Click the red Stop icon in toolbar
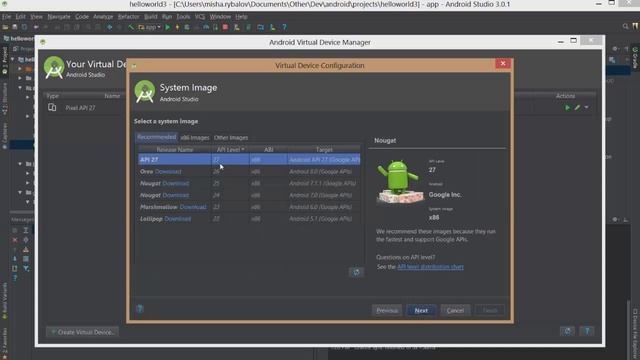Viewport: 640px width, 360px height. click(x=225, y=27)
